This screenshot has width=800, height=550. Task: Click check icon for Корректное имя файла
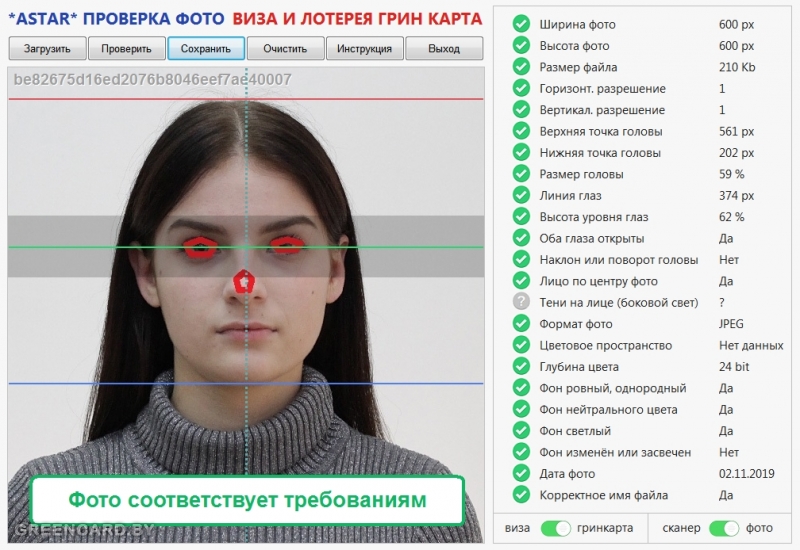point(521,495)
